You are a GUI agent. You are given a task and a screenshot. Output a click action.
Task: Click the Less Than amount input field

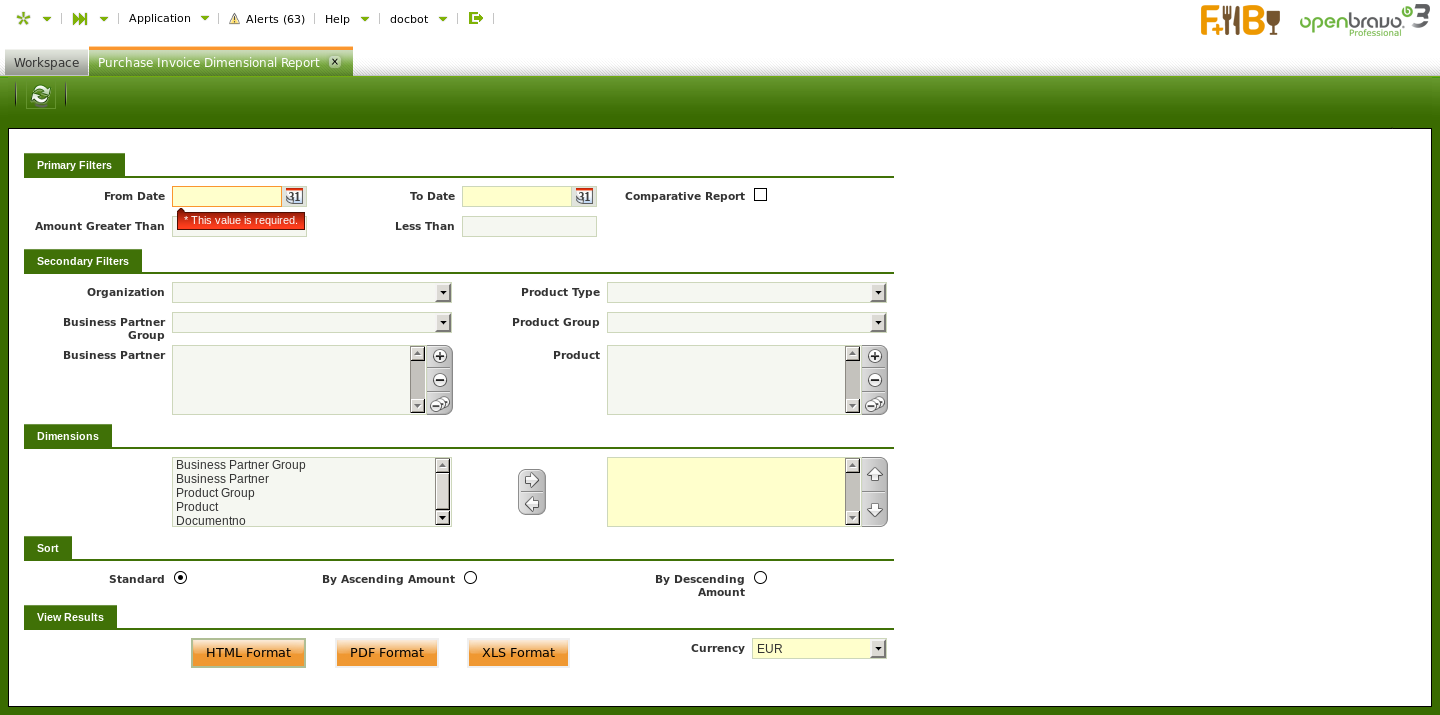(x=529, y=227)
